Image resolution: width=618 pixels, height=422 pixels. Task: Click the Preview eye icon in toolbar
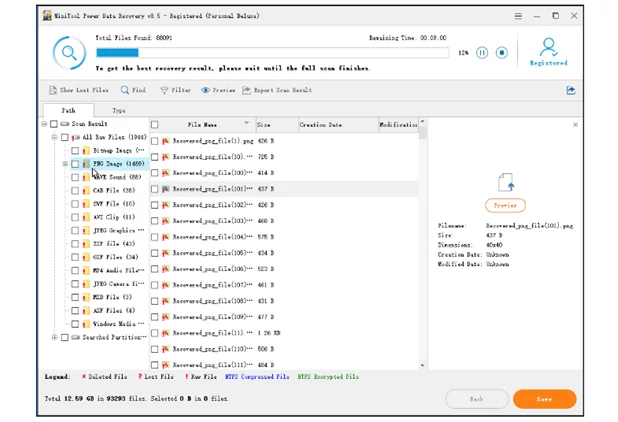(206, 90)
